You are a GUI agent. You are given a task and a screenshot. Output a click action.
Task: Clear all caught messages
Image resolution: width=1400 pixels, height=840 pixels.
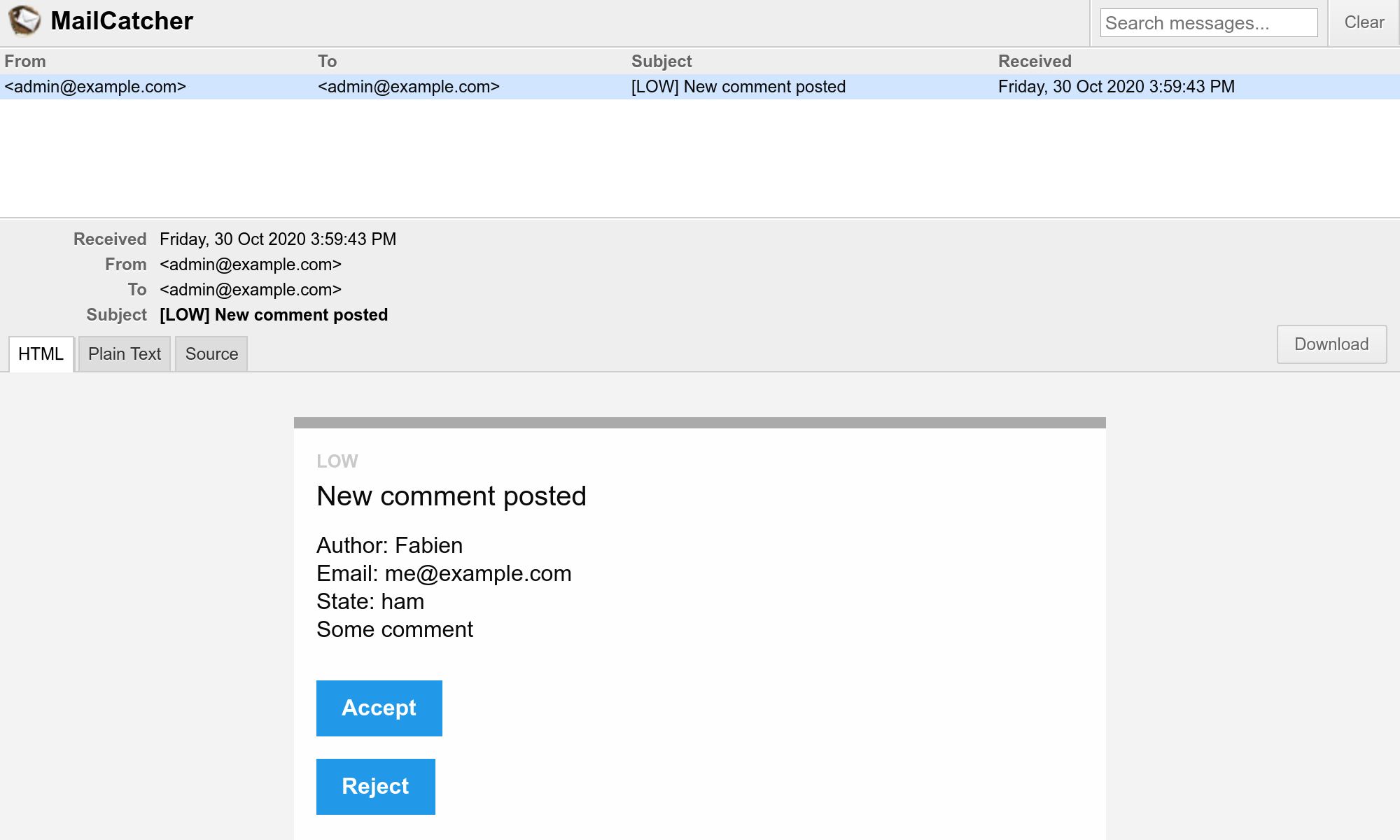[x=1364, y=22]
